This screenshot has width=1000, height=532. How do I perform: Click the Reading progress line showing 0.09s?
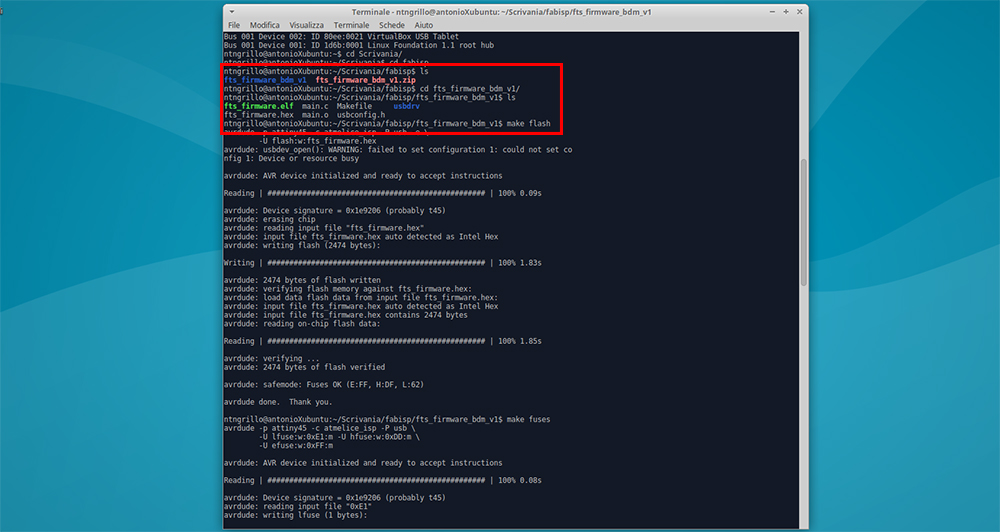[x=383, y=193]
